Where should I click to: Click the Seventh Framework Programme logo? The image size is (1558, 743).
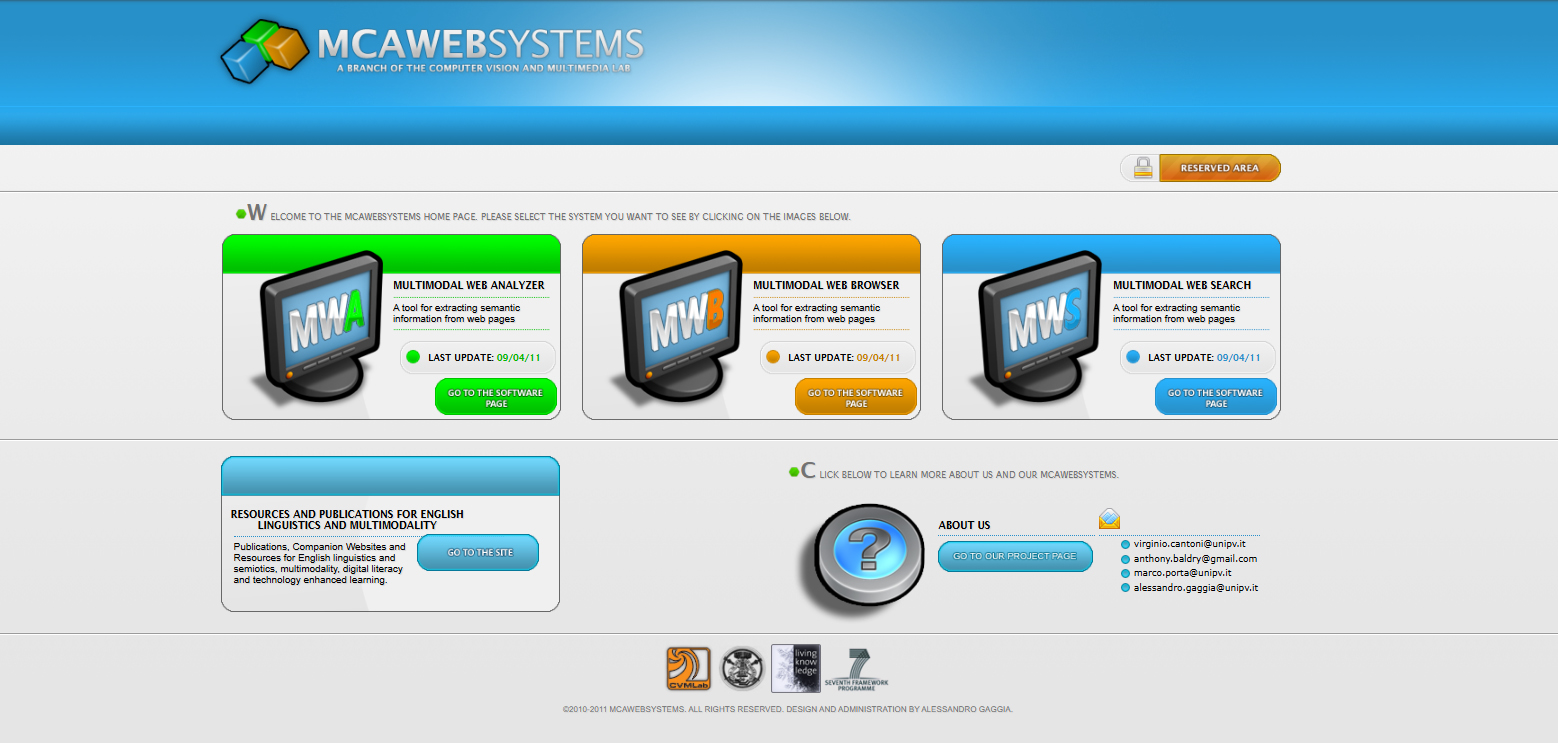tap(857, 669)
